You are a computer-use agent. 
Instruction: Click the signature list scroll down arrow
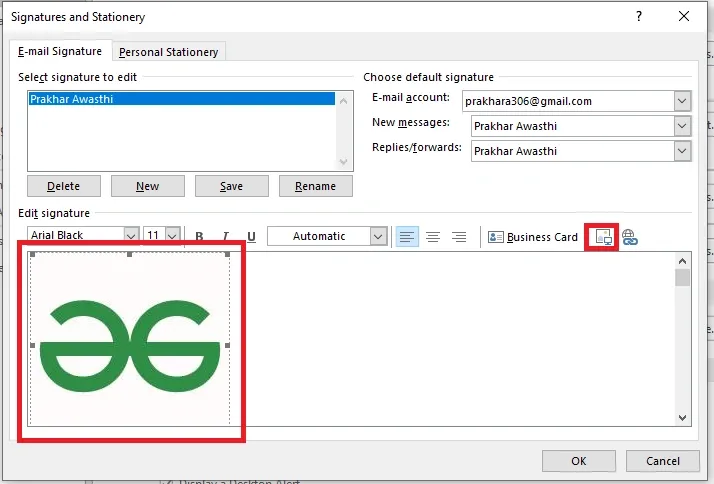point(343,162)
